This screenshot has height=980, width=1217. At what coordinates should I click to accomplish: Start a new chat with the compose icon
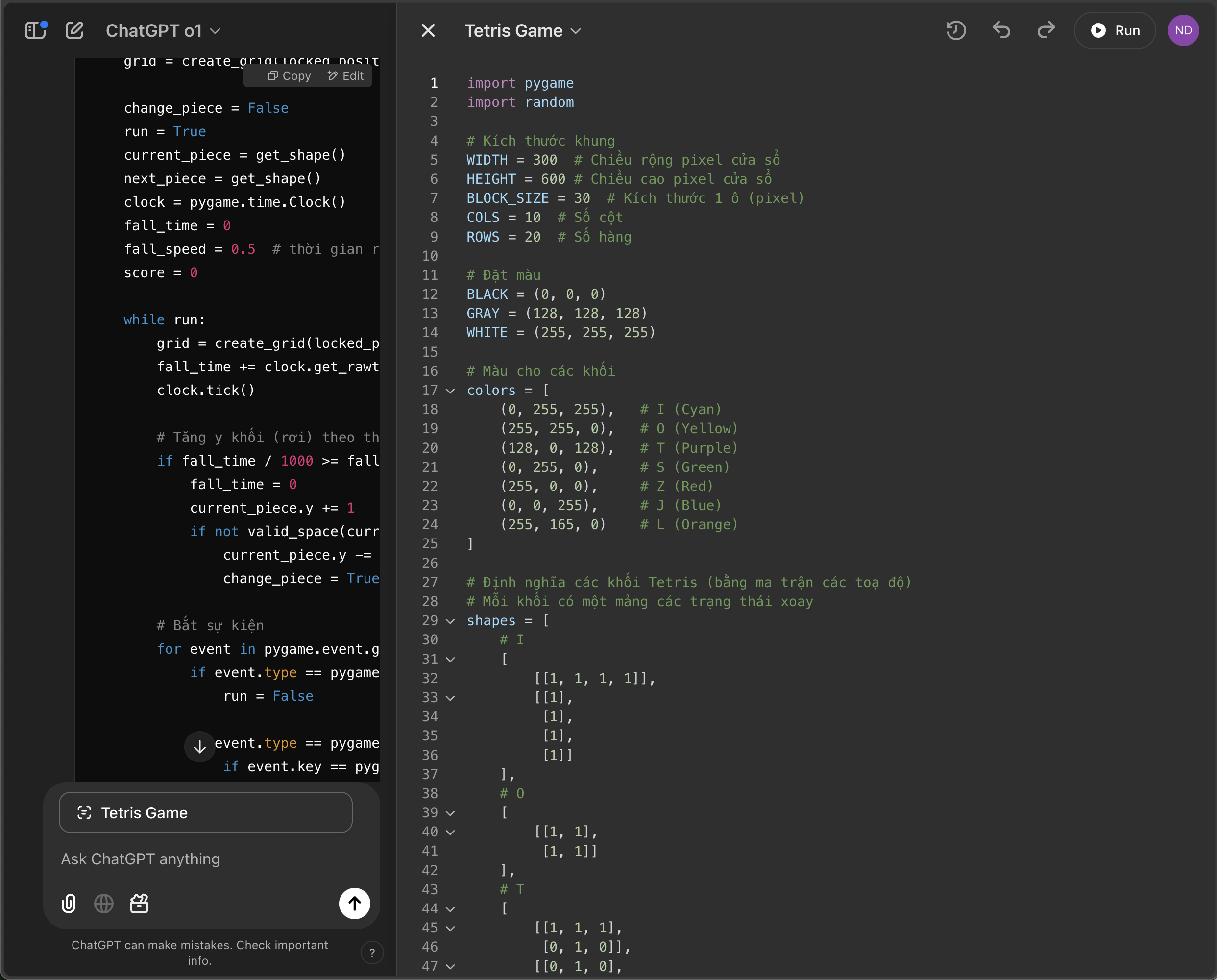tap(74, 30)
